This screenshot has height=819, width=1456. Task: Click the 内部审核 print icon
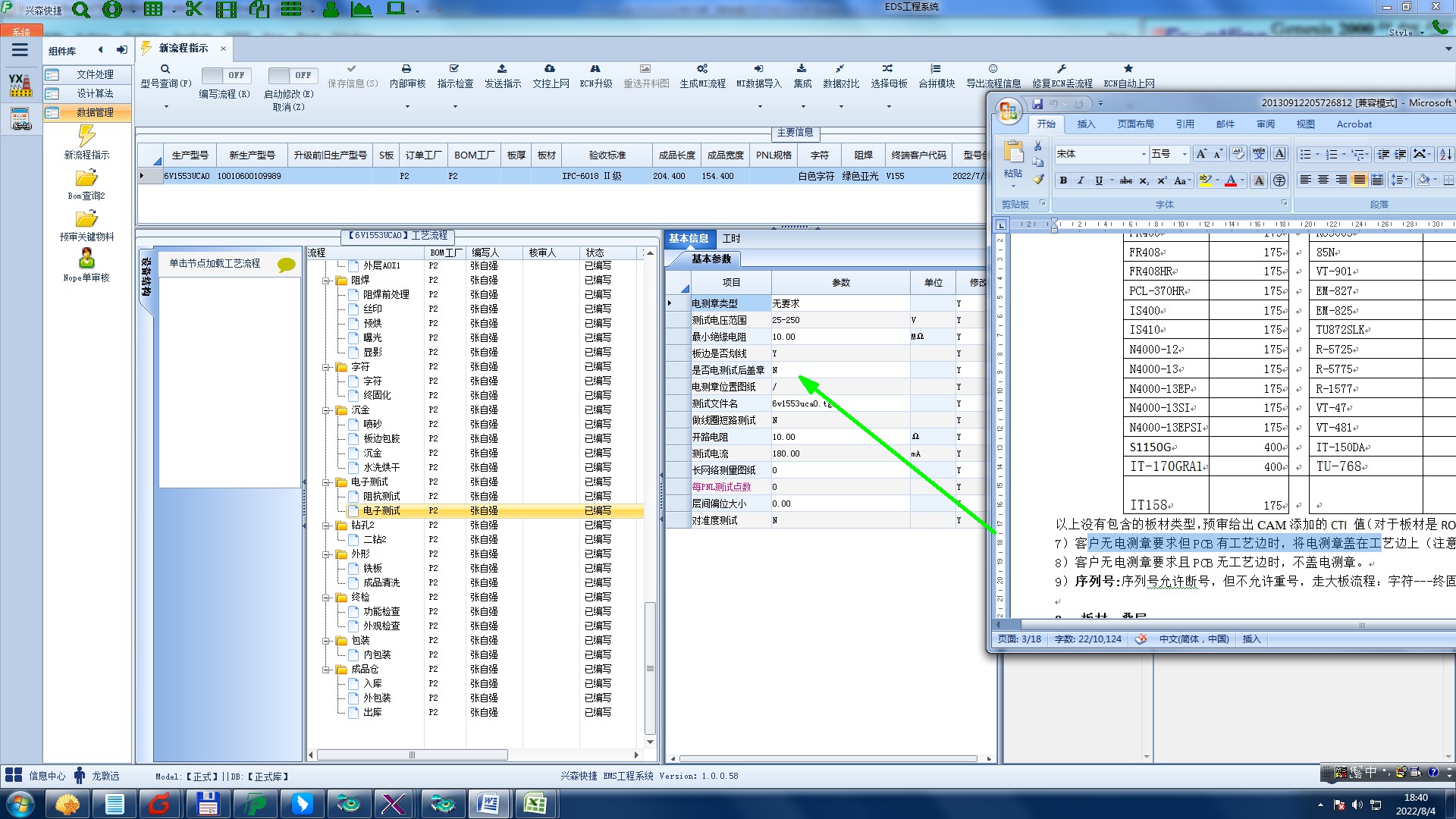point(406,69)
